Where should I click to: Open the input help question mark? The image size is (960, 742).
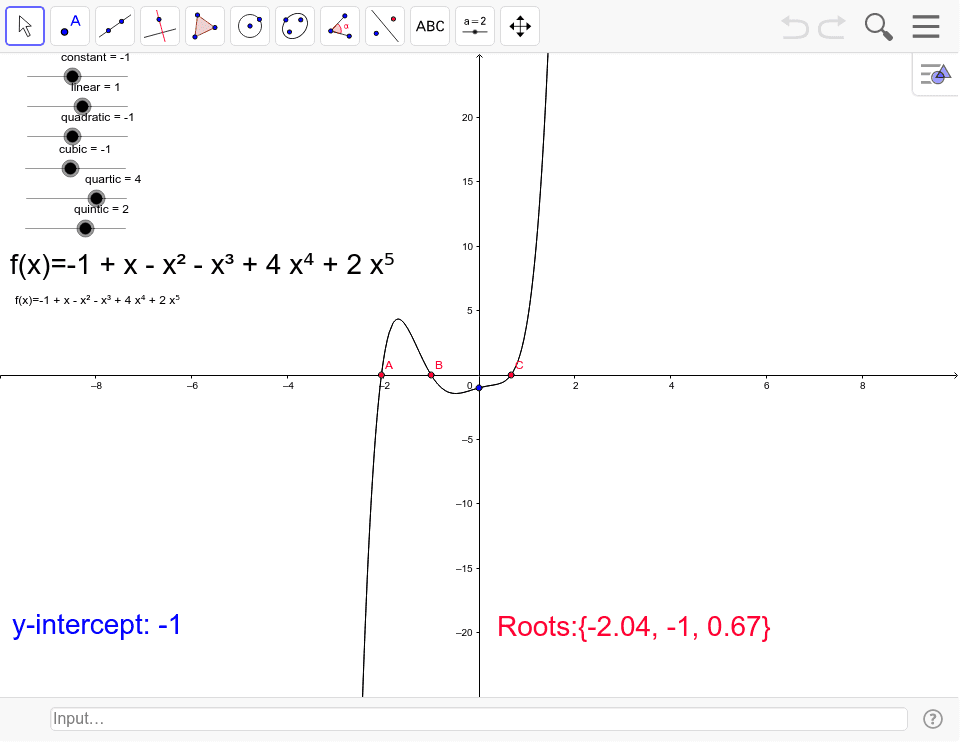click(x=932, y=719)
